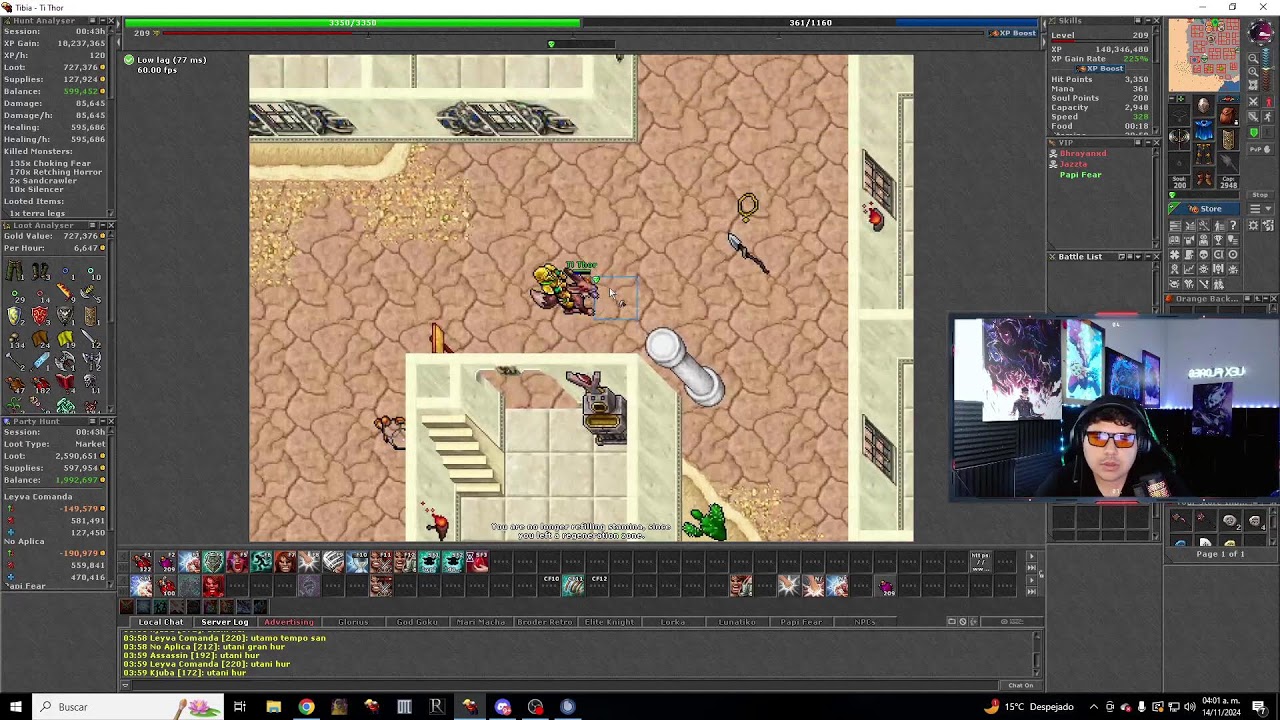Image resolution: width=1280 pixels, height=720 pixels.
Task: Open the NPCs chat tab
Action: 865,622
